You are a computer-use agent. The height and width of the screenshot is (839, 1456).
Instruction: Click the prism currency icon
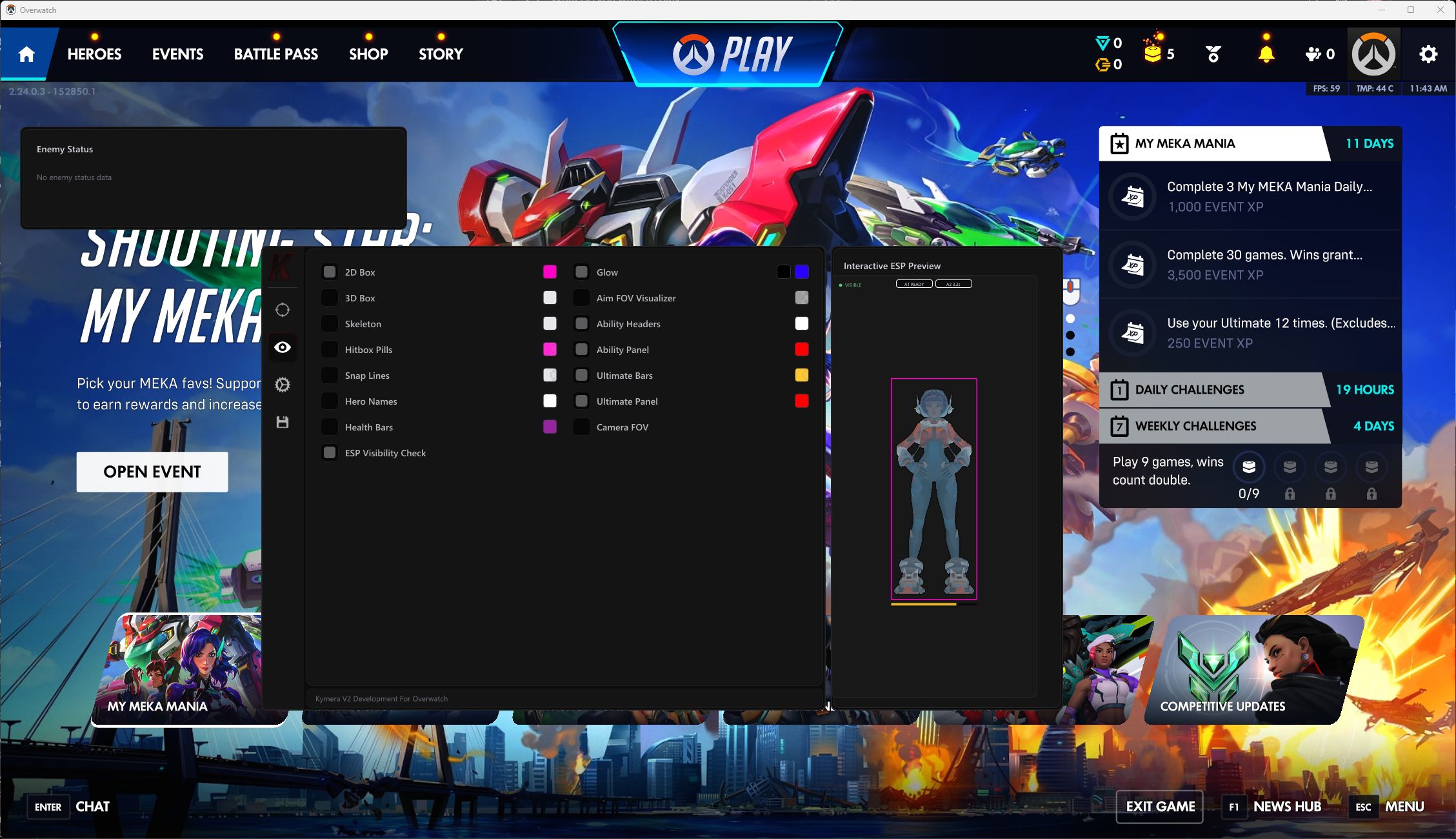pyautogui.click(x=1102, y=43)
